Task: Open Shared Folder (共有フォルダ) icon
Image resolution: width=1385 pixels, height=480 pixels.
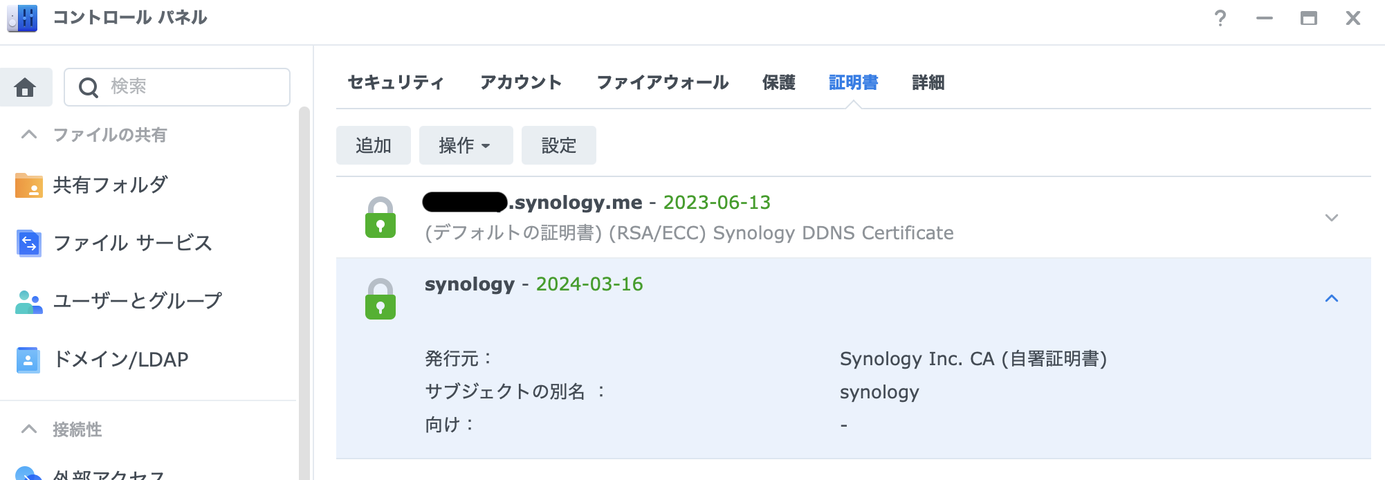Action: 29,185
